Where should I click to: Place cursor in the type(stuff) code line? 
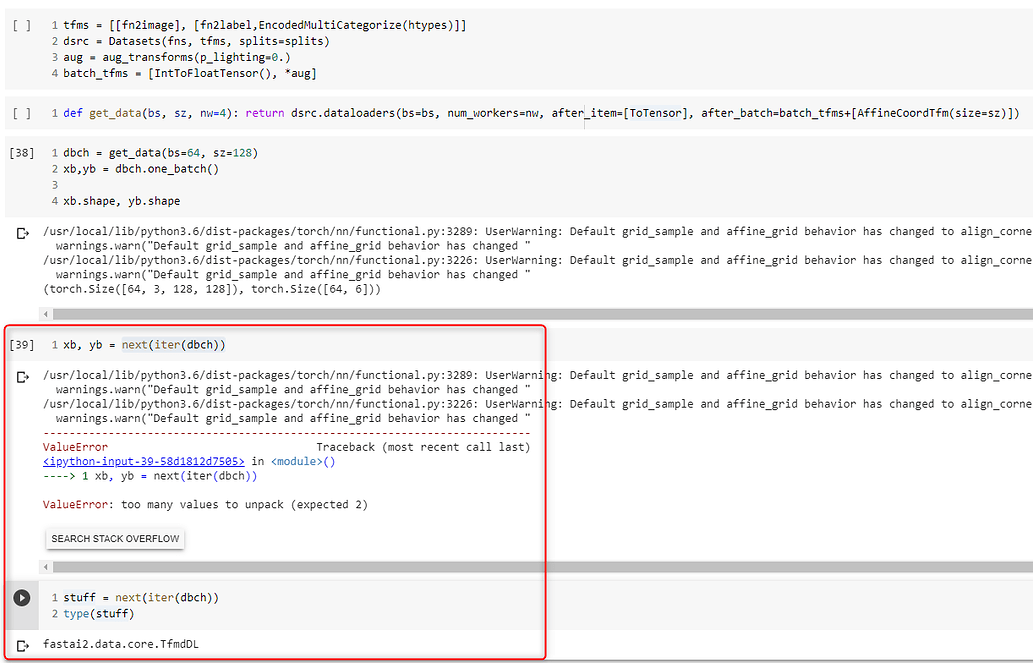pos(100,613)
